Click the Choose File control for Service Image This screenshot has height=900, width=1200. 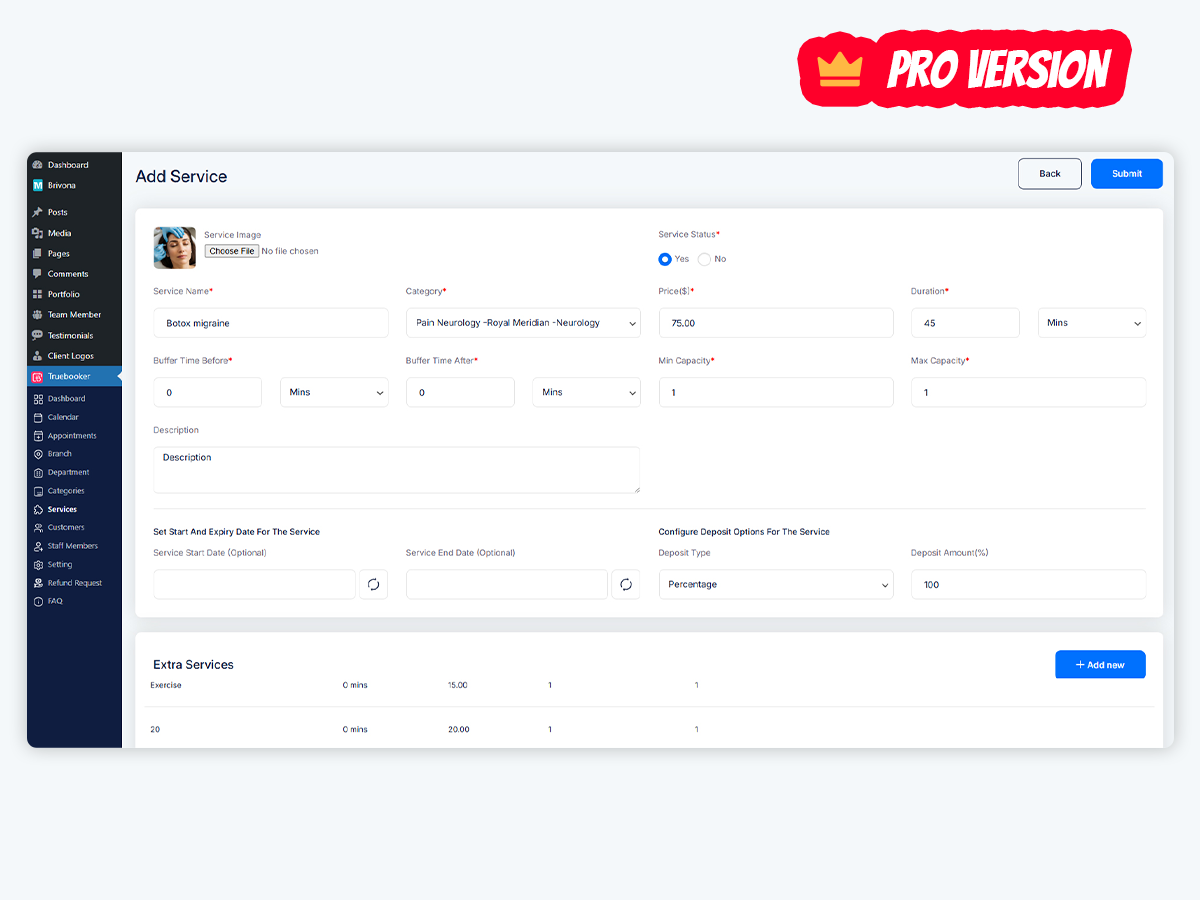pyautogui.click(x=231, y=251)
